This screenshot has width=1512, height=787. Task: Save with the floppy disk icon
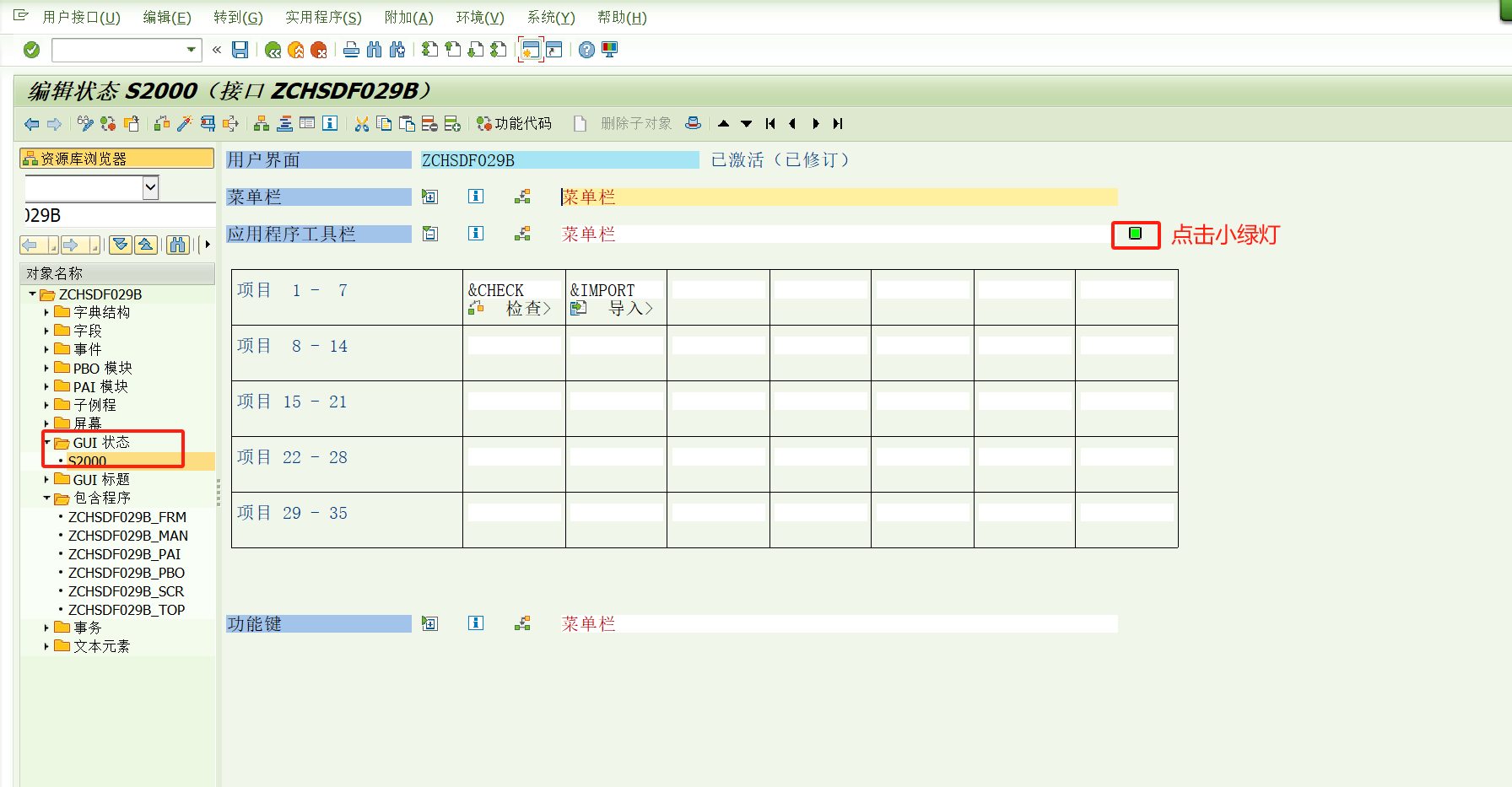(240, 50)
